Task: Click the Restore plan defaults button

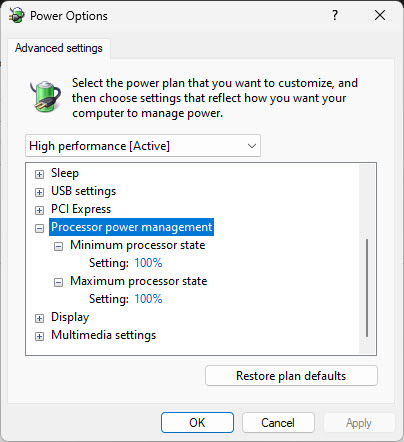Action: pos(291,376)
